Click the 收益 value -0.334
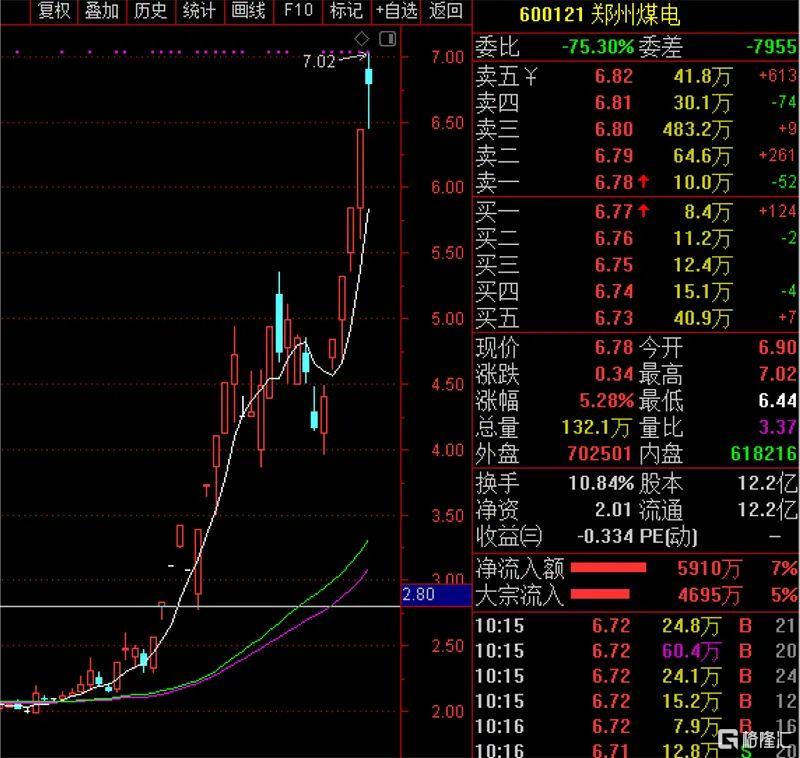 (605, 537)
